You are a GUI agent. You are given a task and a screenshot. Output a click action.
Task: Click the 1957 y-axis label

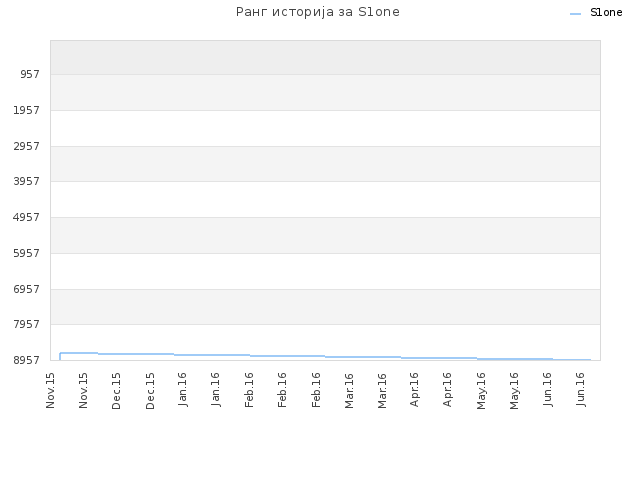[27, 110]
